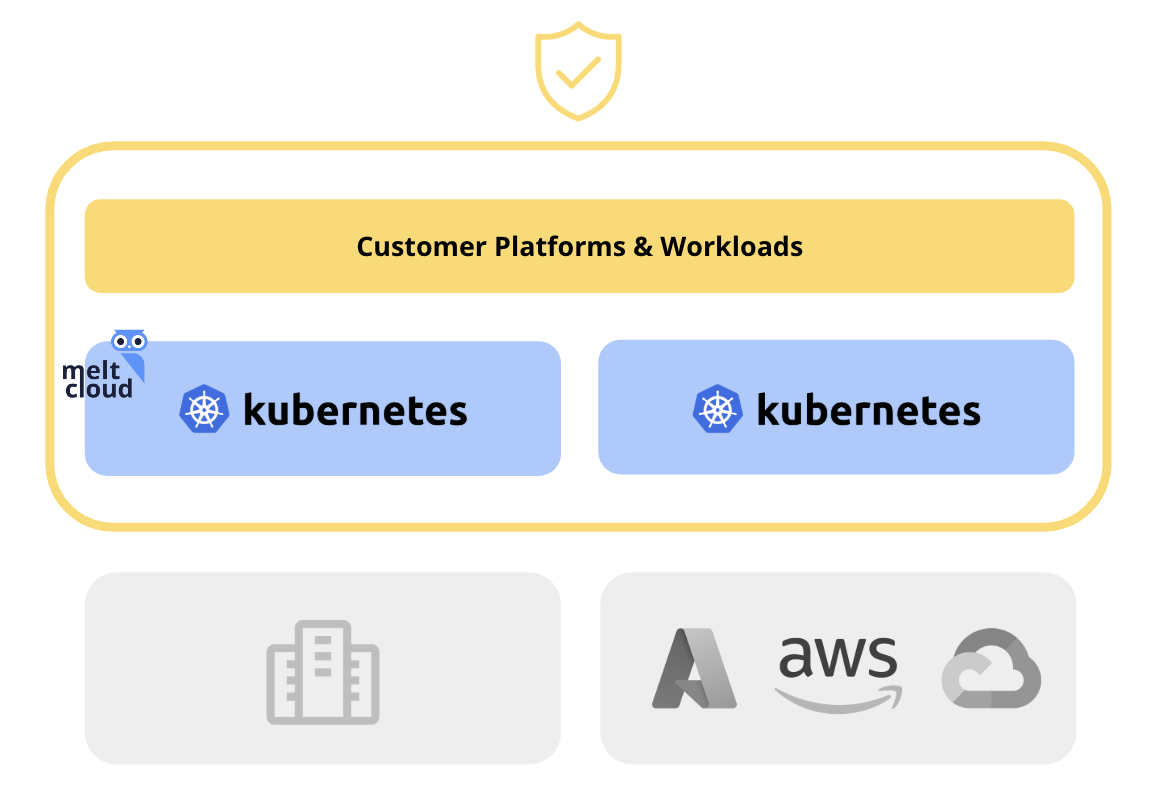This screenshot has width=1156, height=812.
Task: Click the office building on-premises icon
Action: click(323, 672)
